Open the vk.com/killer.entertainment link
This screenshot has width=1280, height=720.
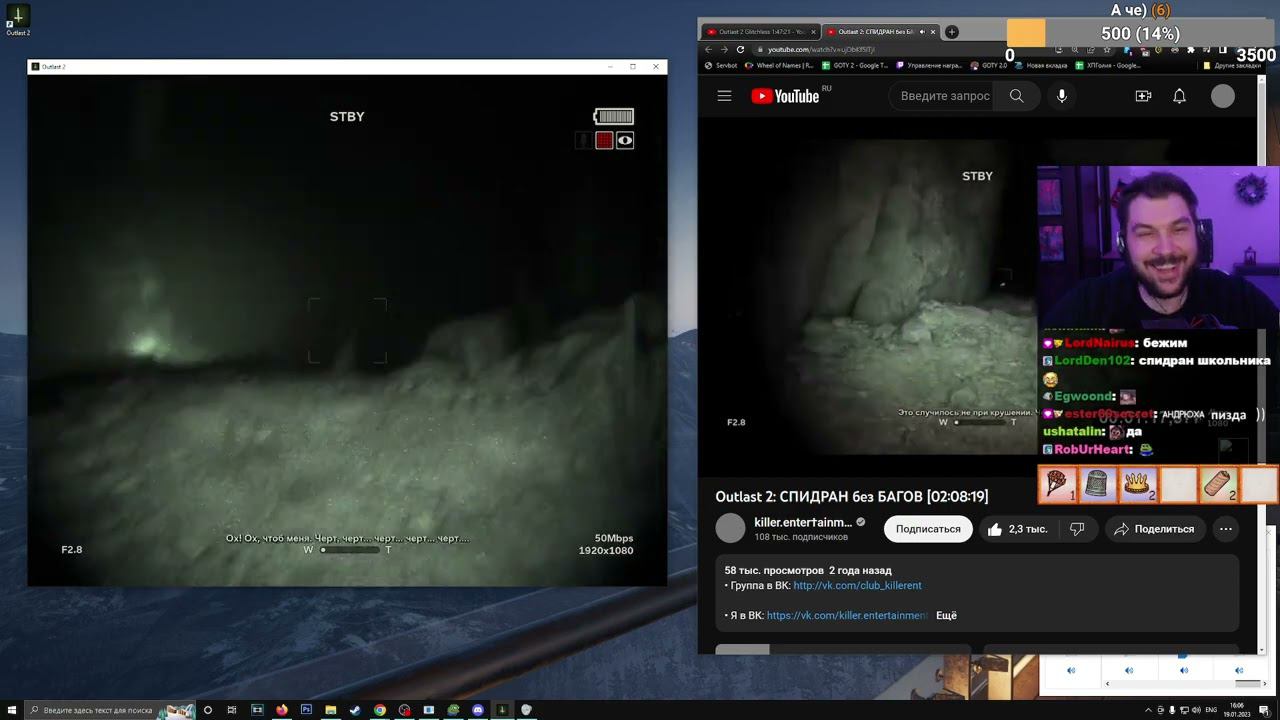pos(847,616)
